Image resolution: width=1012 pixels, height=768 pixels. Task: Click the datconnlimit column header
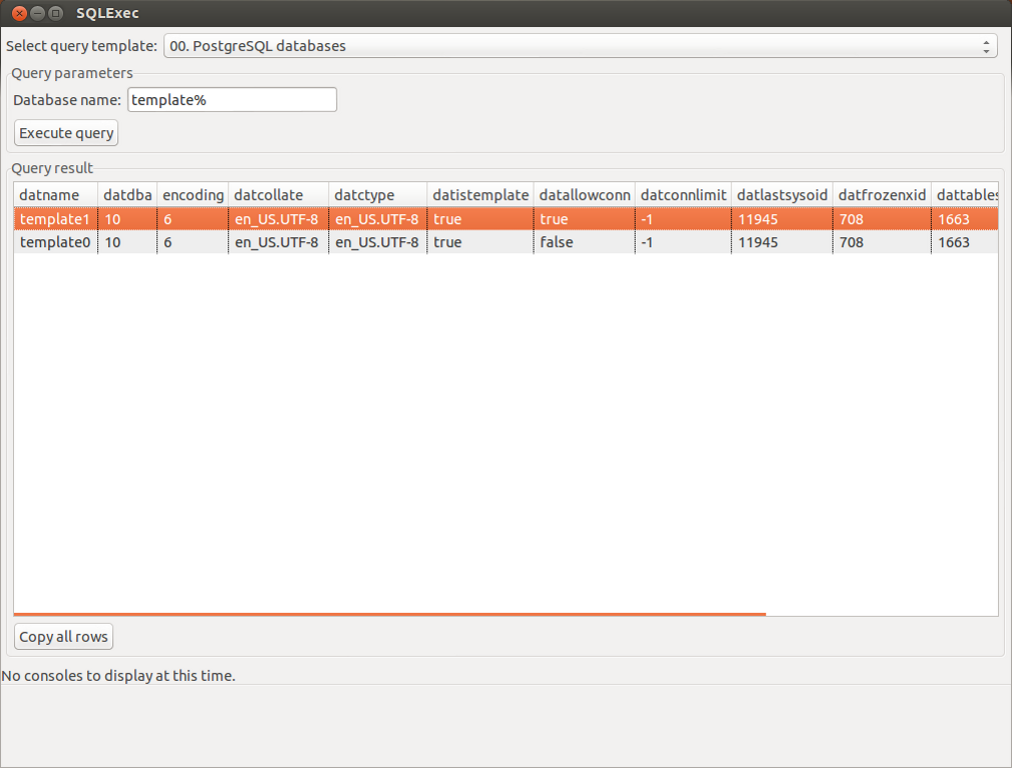(x=682, y=195)
